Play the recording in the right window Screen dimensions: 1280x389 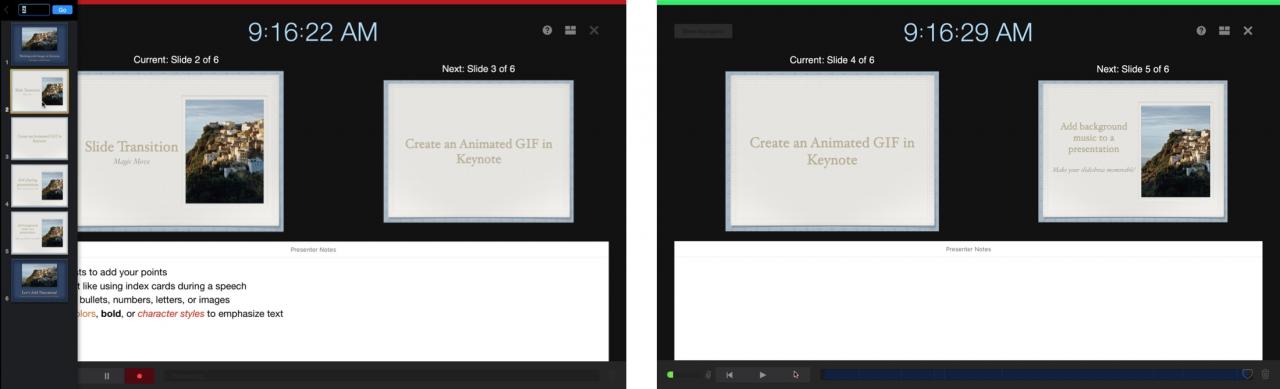point(763,375)
